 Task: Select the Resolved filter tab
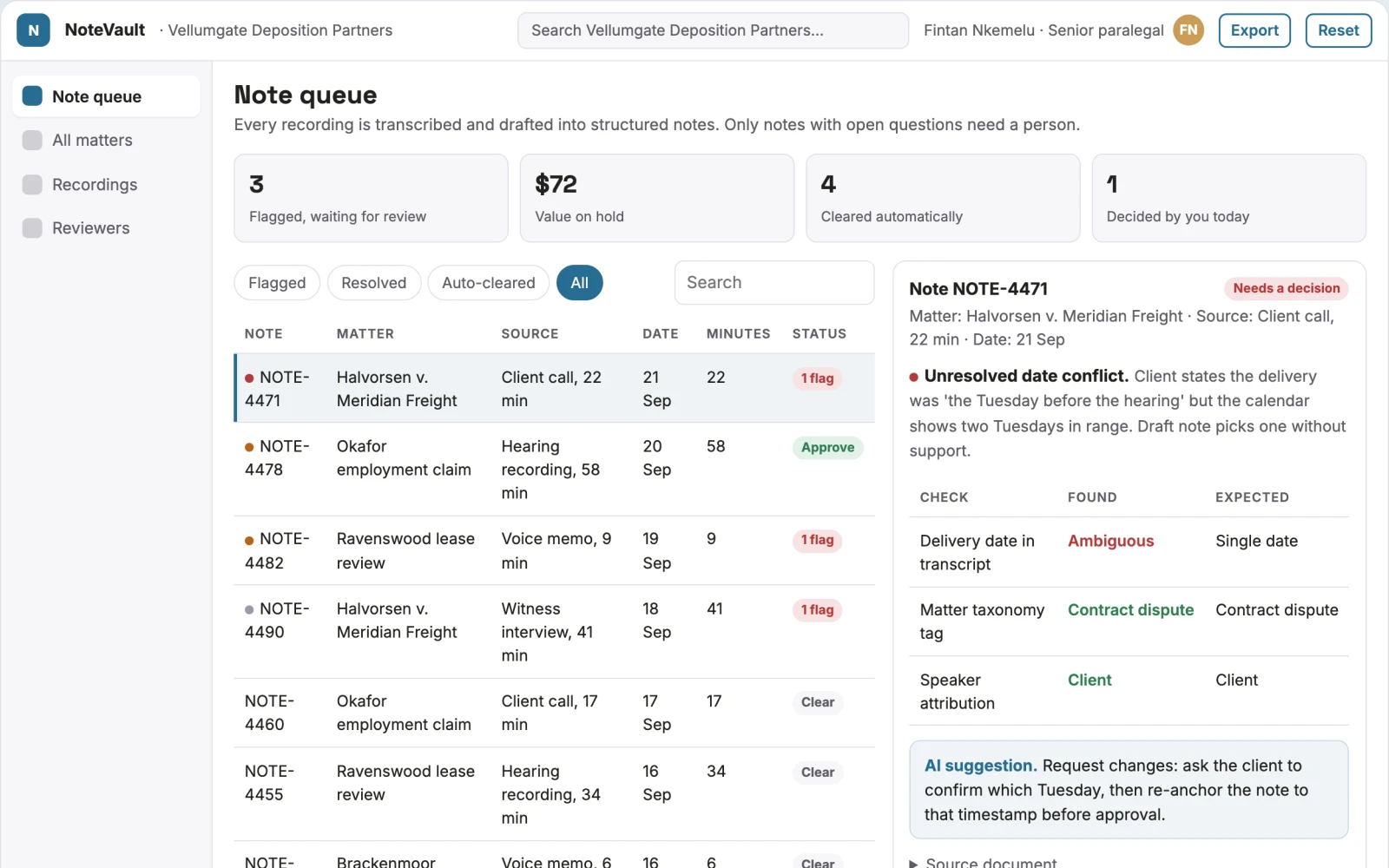[x=373, y=283]
